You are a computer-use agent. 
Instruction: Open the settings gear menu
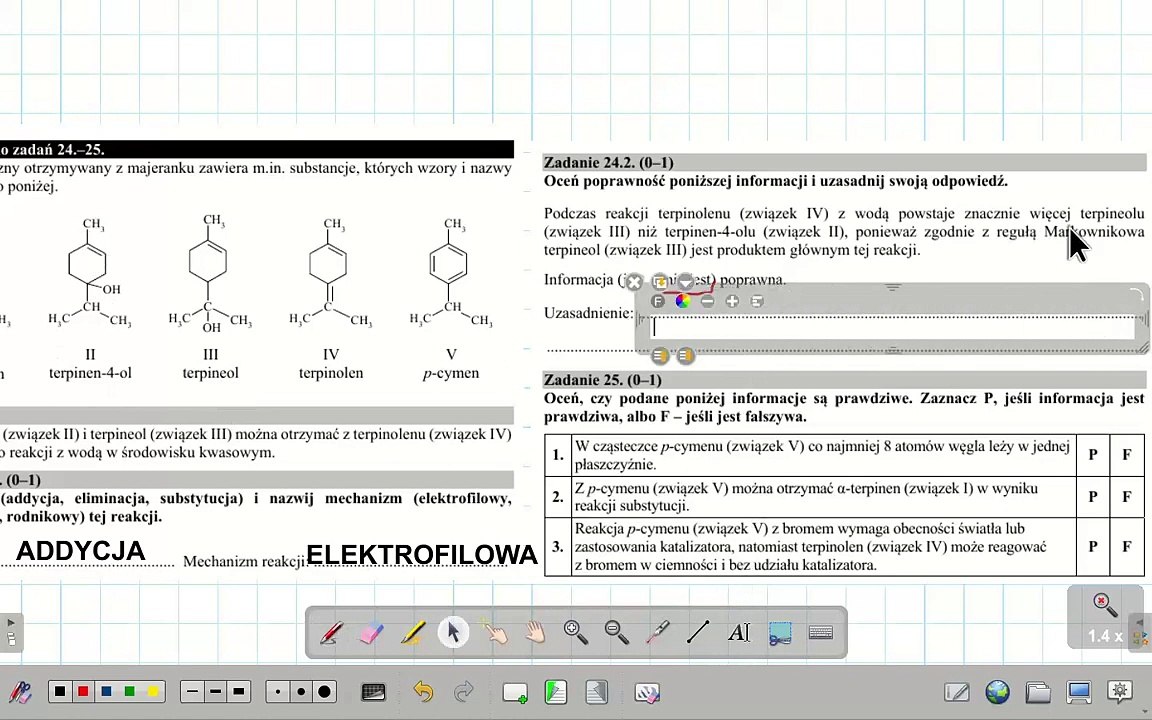(1119, 691)
